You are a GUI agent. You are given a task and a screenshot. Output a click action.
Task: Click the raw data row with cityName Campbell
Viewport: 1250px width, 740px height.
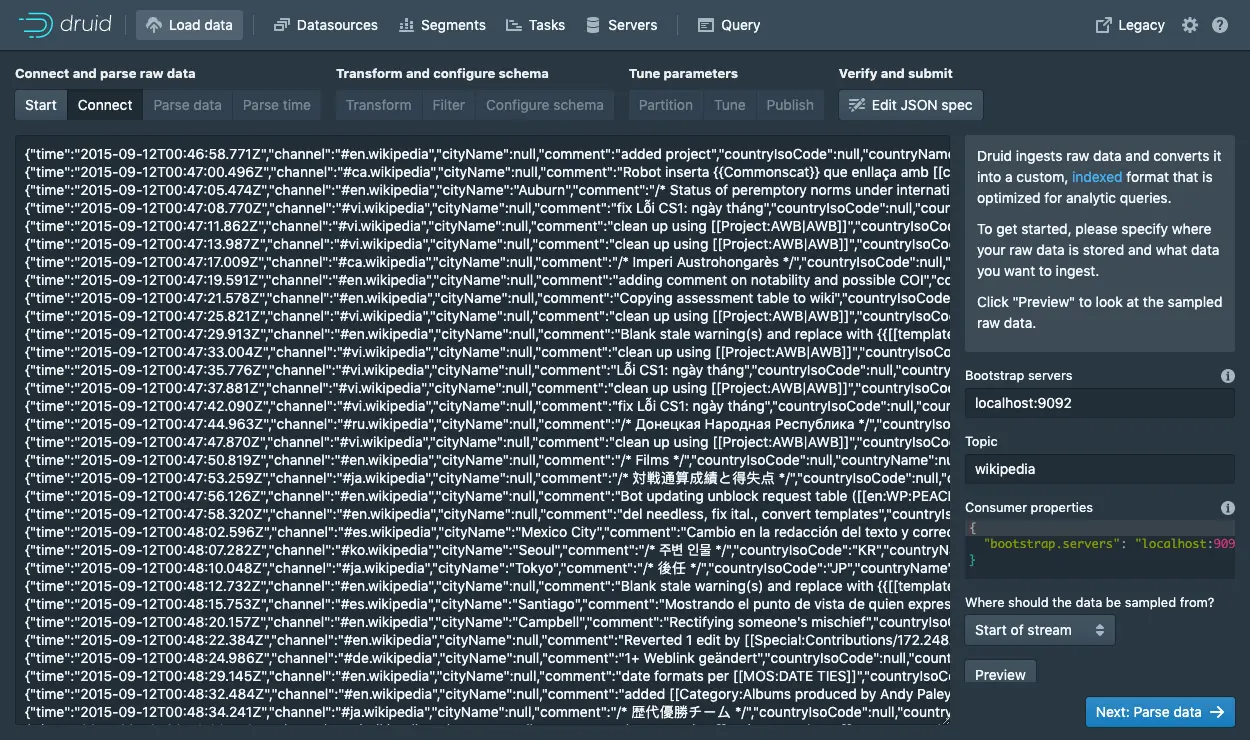click(x=487, y=622)
